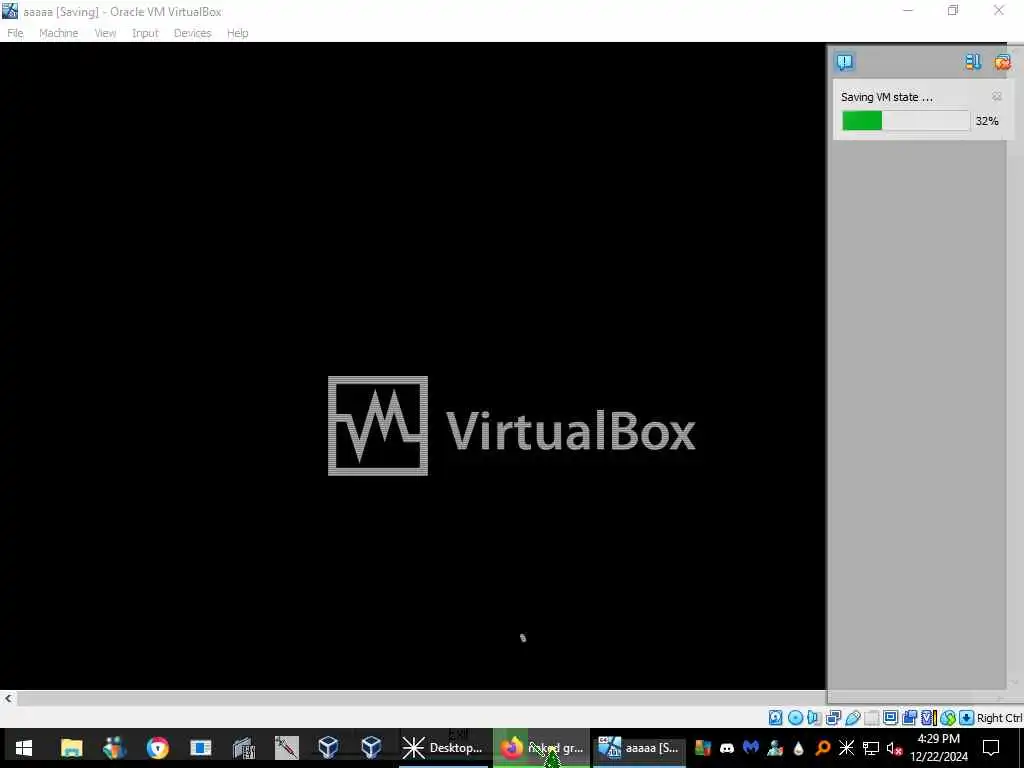
Task: Click the notification center speech-bubble icon
Action: (x=845, y=62)
